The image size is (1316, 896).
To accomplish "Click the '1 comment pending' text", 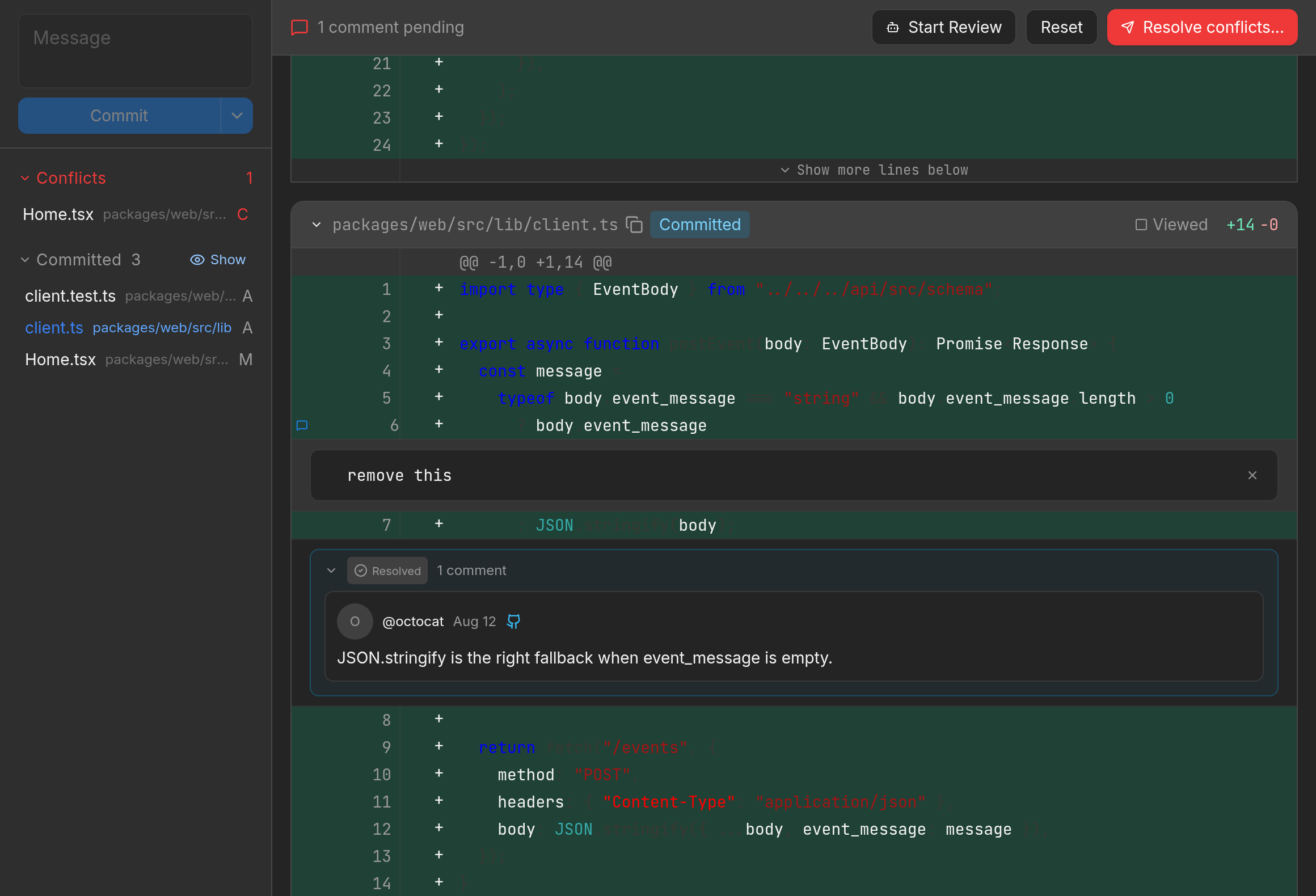I will click(390, 27).
